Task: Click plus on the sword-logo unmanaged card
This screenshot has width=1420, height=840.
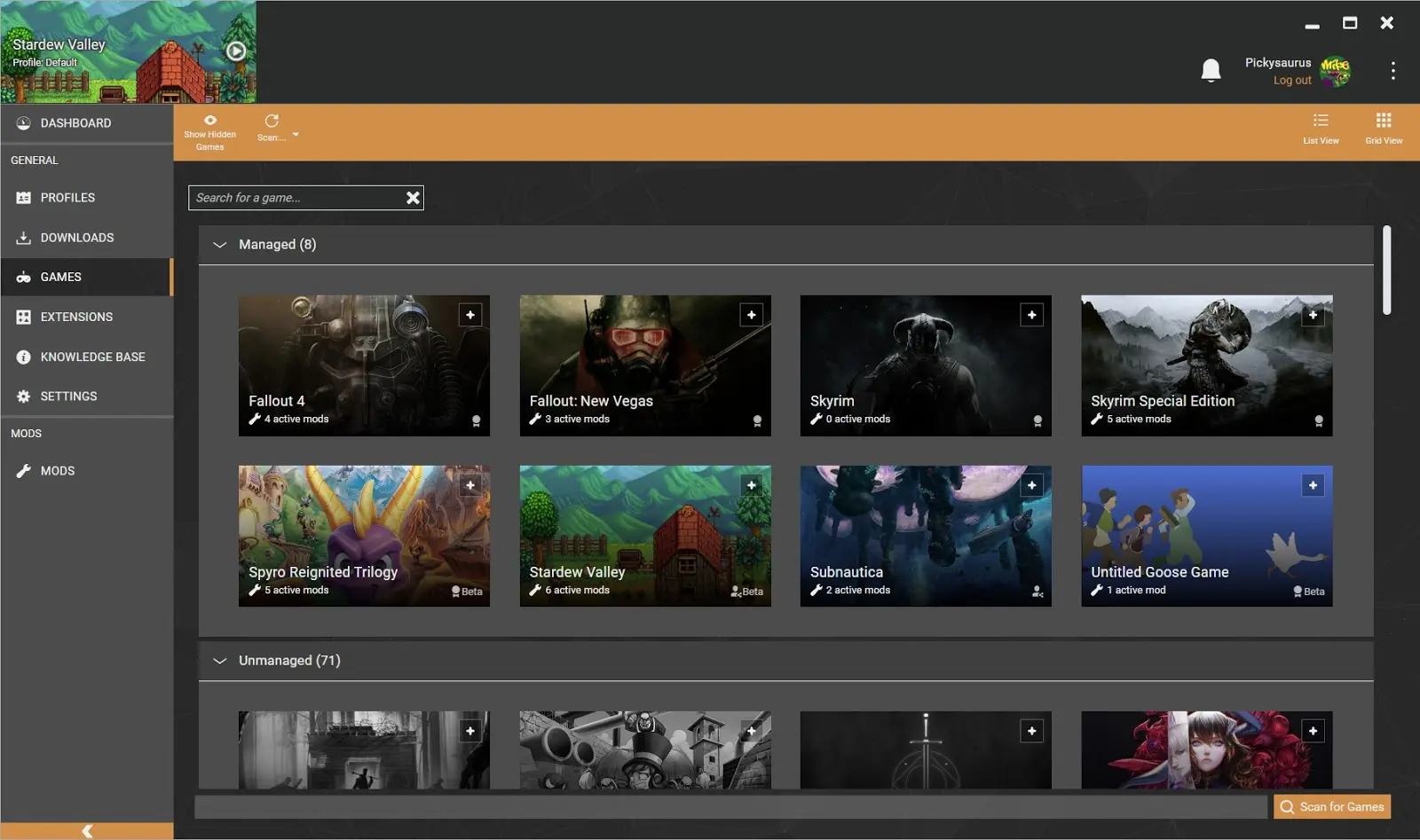Action: click(1032, 731)
